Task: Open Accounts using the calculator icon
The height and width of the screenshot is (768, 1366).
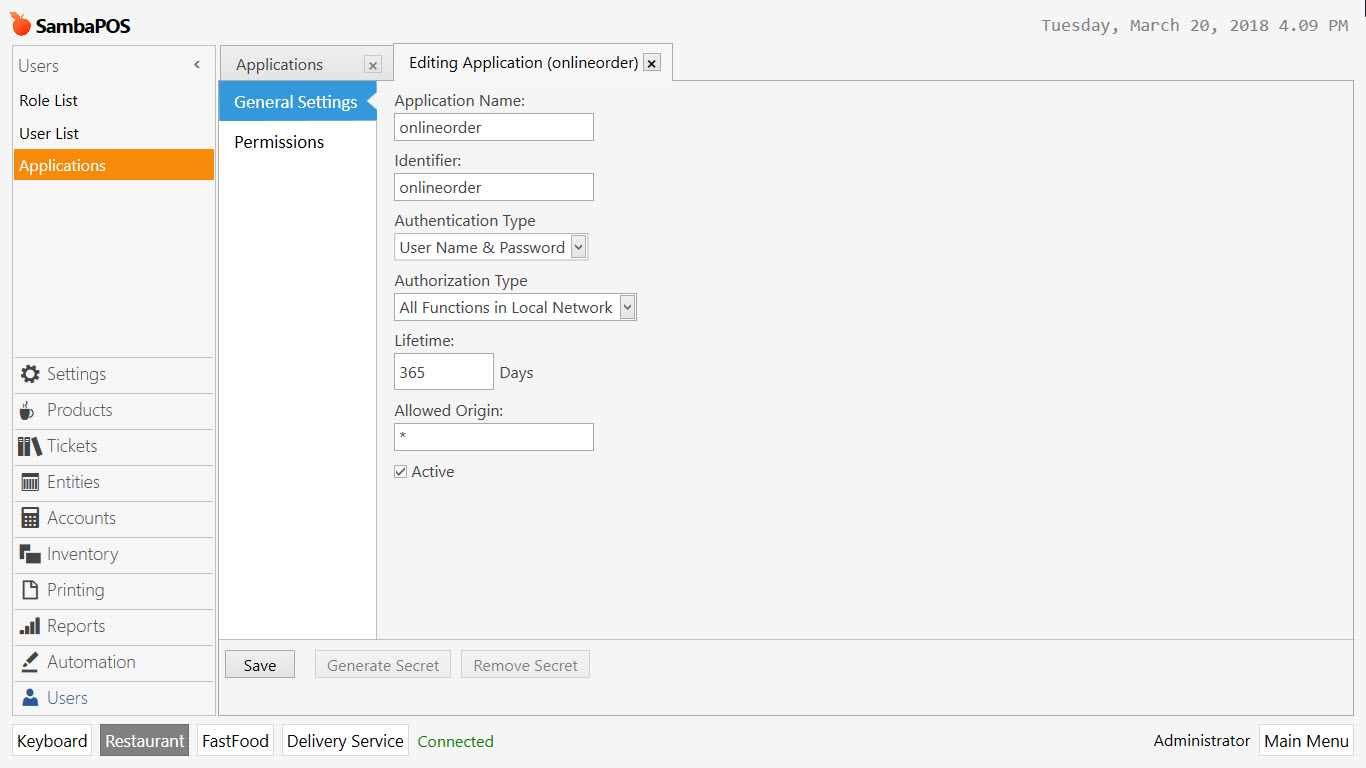Action: (x=30, y=519)
